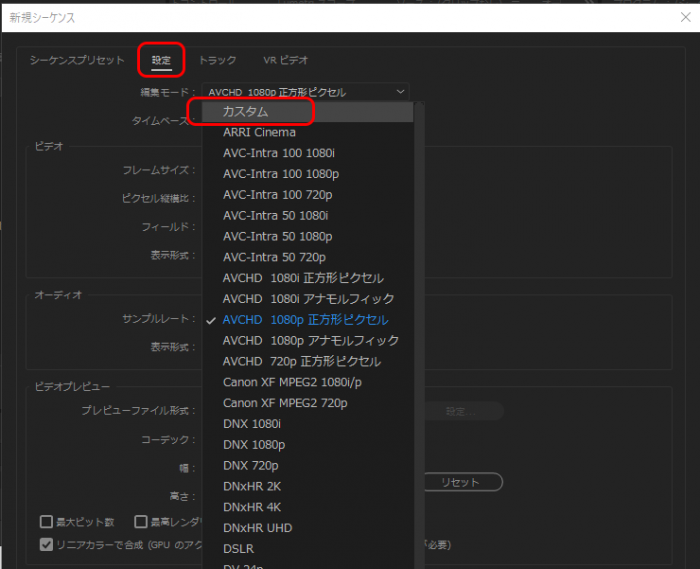
Task: Open the 設定 tab
Action: pos(161,60)
